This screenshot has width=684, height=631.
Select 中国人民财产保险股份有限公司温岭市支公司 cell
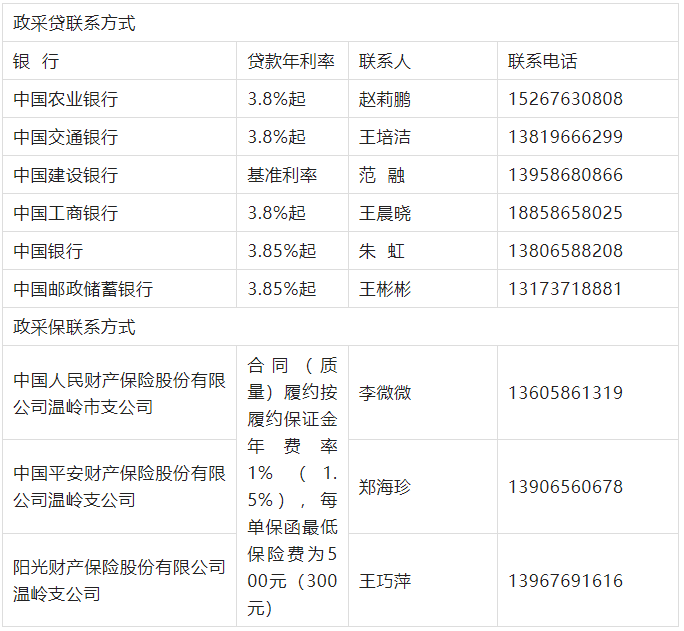tap(119, 393)
